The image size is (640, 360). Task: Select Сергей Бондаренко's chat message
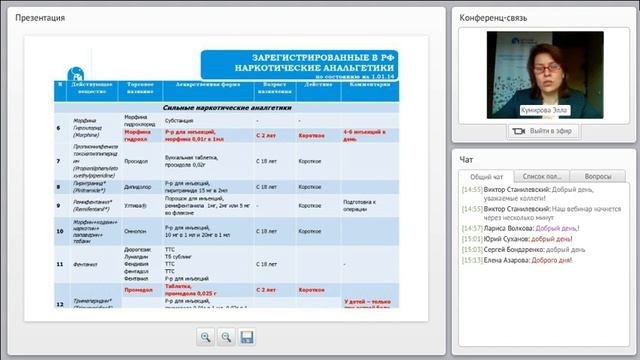coord(523,249)
